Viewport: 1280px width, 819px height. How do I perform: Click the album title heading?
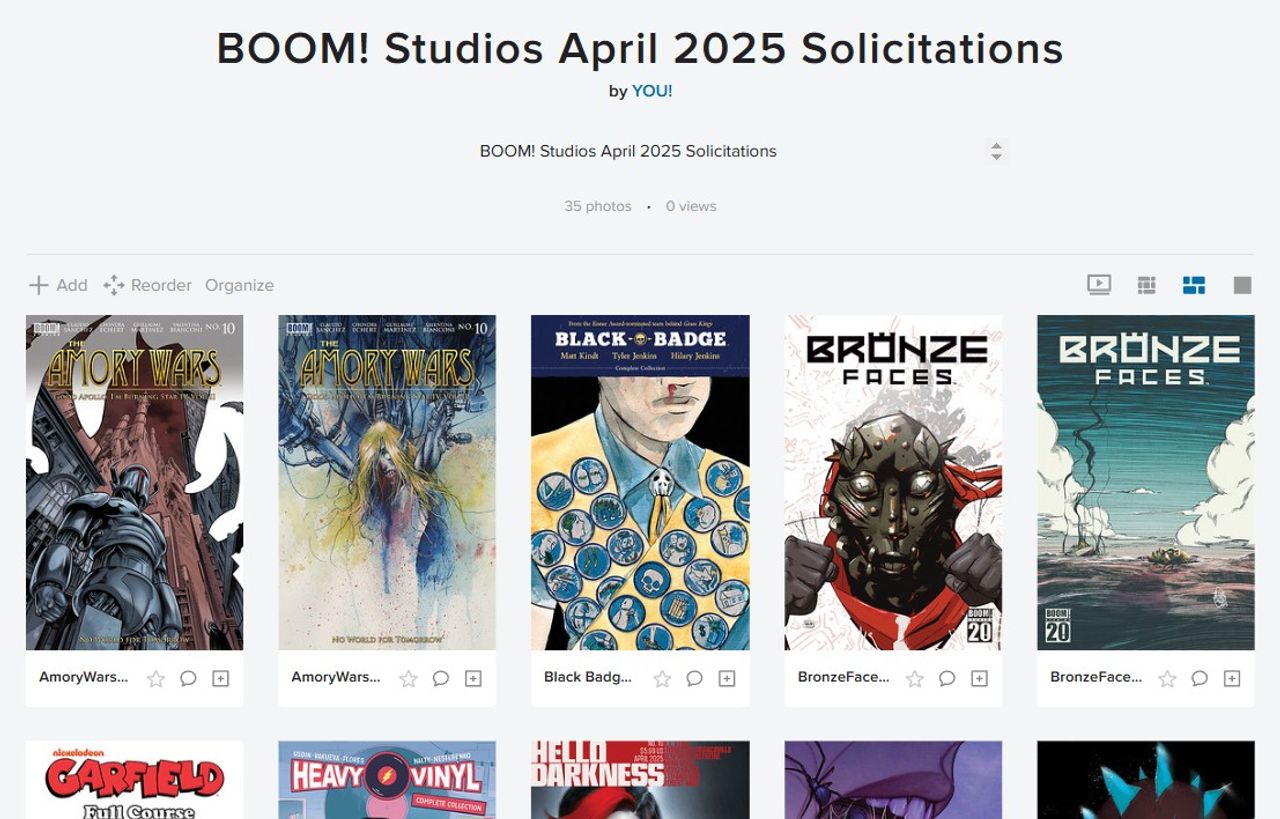coord(640,48)
